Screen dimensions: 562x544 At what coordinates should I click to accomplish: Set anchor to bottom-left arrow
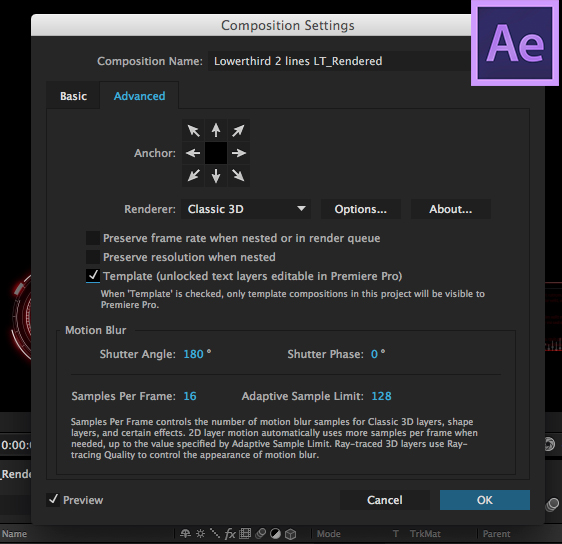[194, 176]
